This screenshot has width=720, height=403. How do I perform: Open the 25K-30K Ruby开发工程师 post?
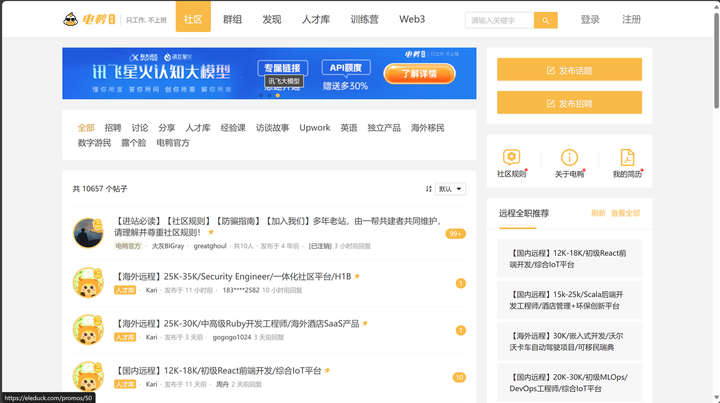237,324
